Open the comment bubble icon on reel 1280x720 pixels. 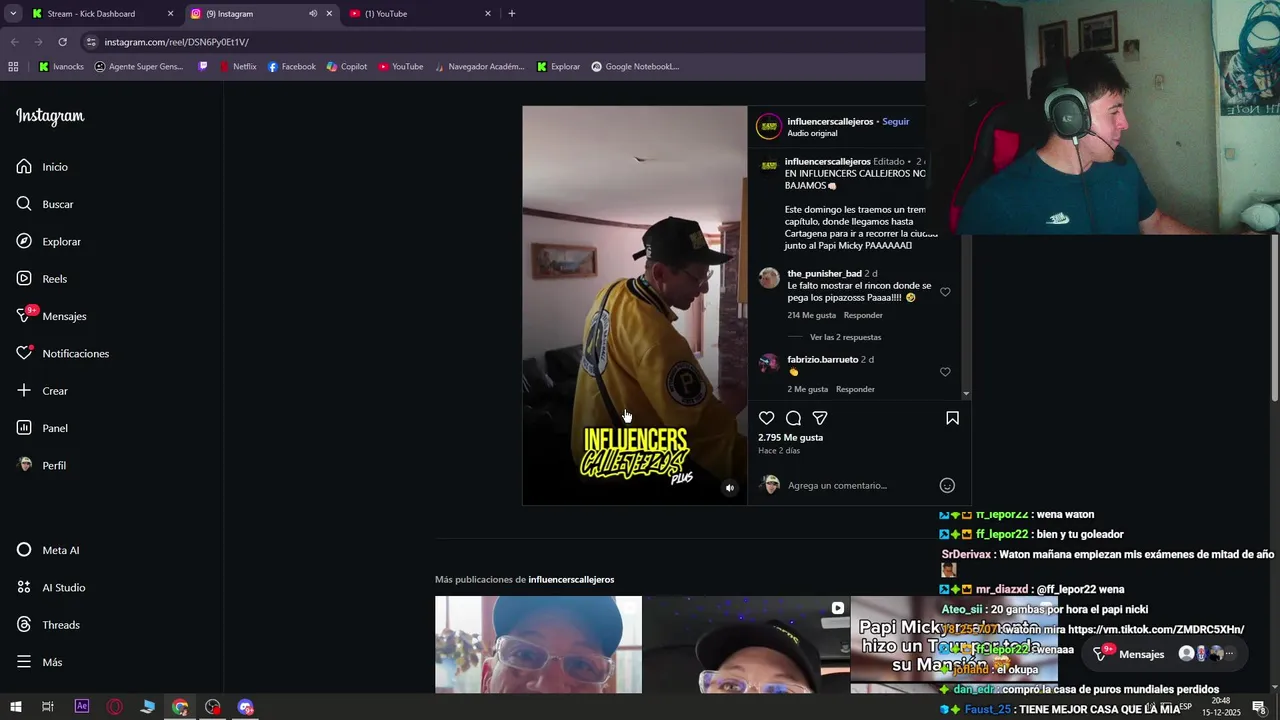click(x=793, y=418)
